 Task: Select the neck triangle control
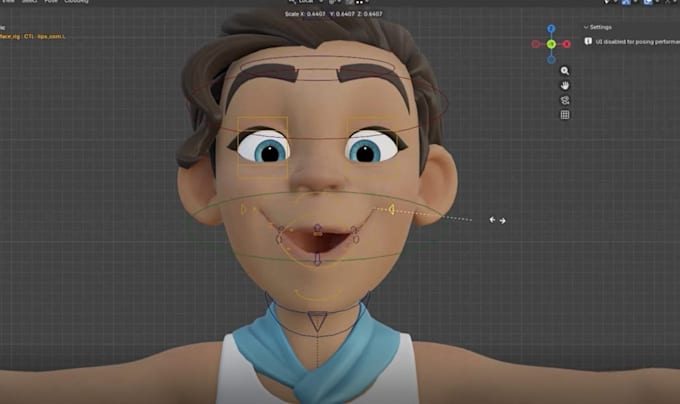[317, 321]
